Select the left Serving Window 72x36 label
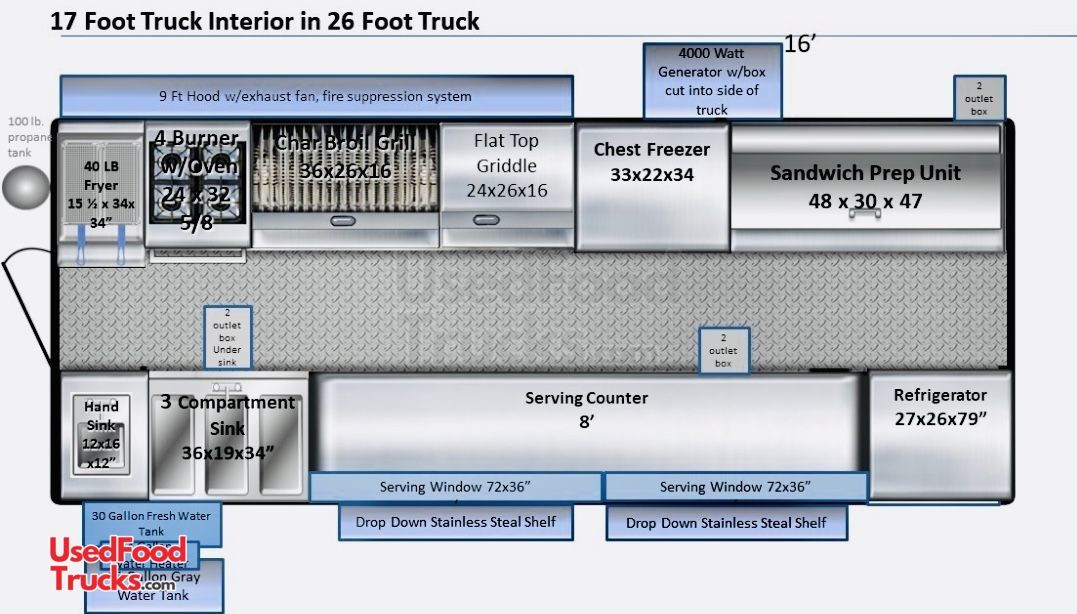The height and width of the screenshot is (614, 1077). click(x=455, y=487)
